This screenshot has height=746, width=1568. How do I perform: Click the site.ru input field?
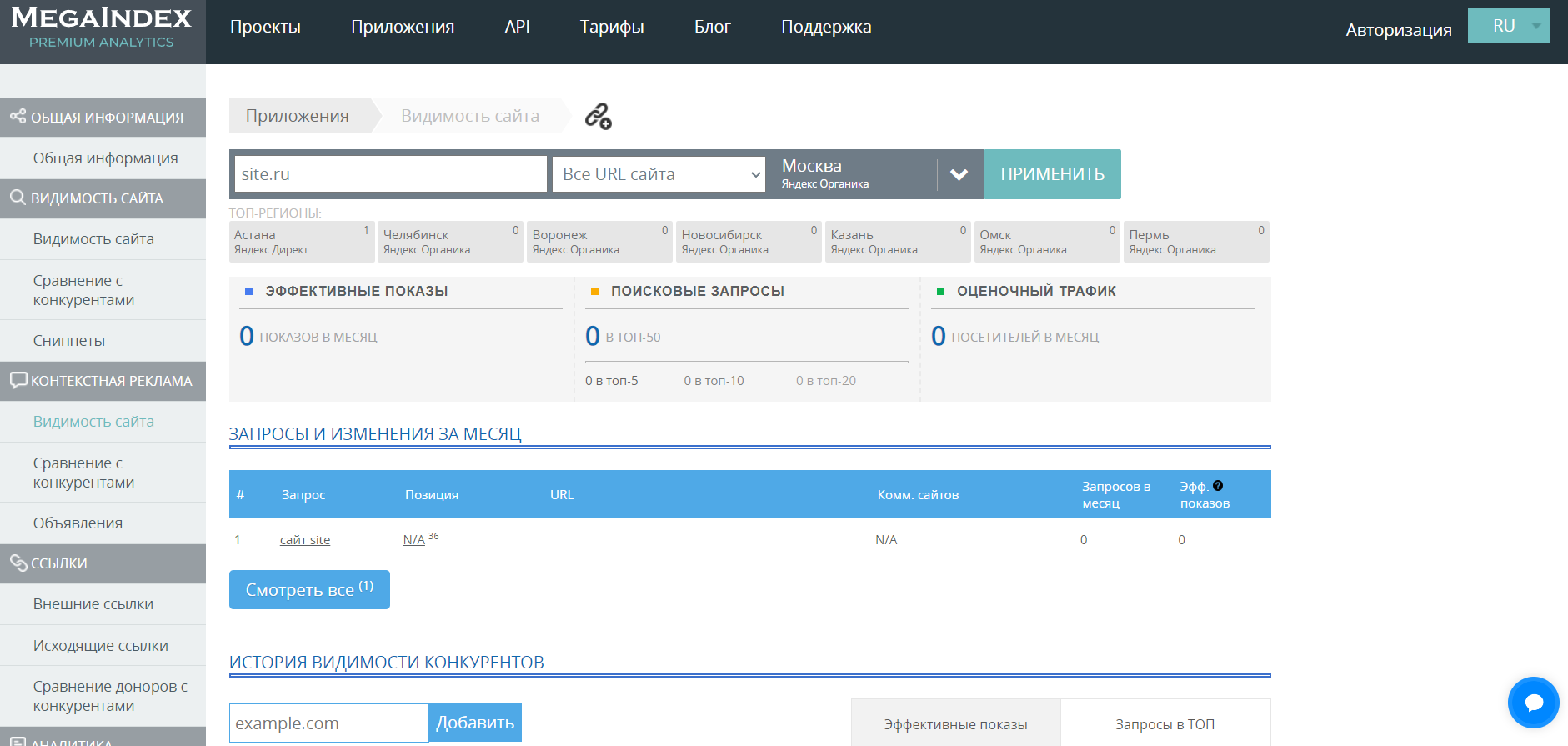[x=391, y=174]
